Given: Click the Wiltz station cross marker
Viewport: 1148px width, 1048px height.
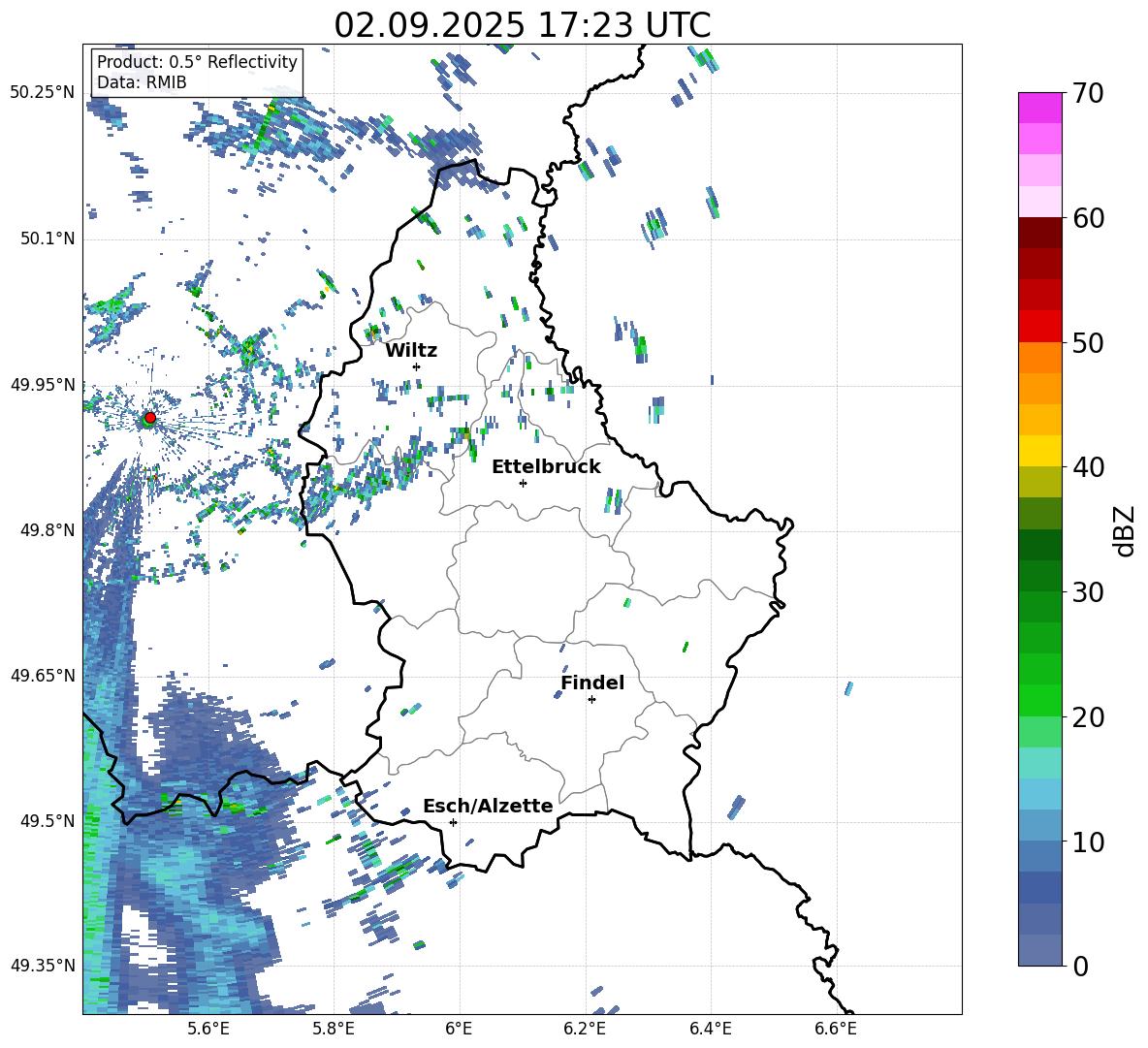Looking at the screenshot, I should 417,366.
